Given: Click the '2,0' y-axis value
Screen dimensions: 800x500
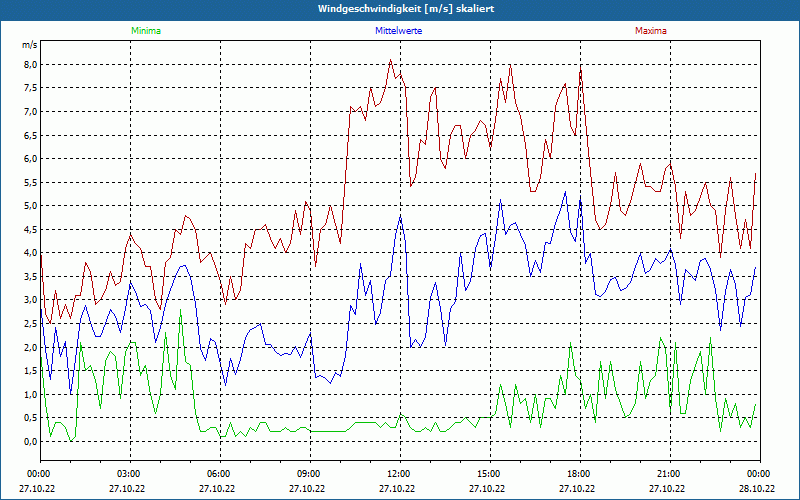Looking at the screenshot, I should (30, 347).
